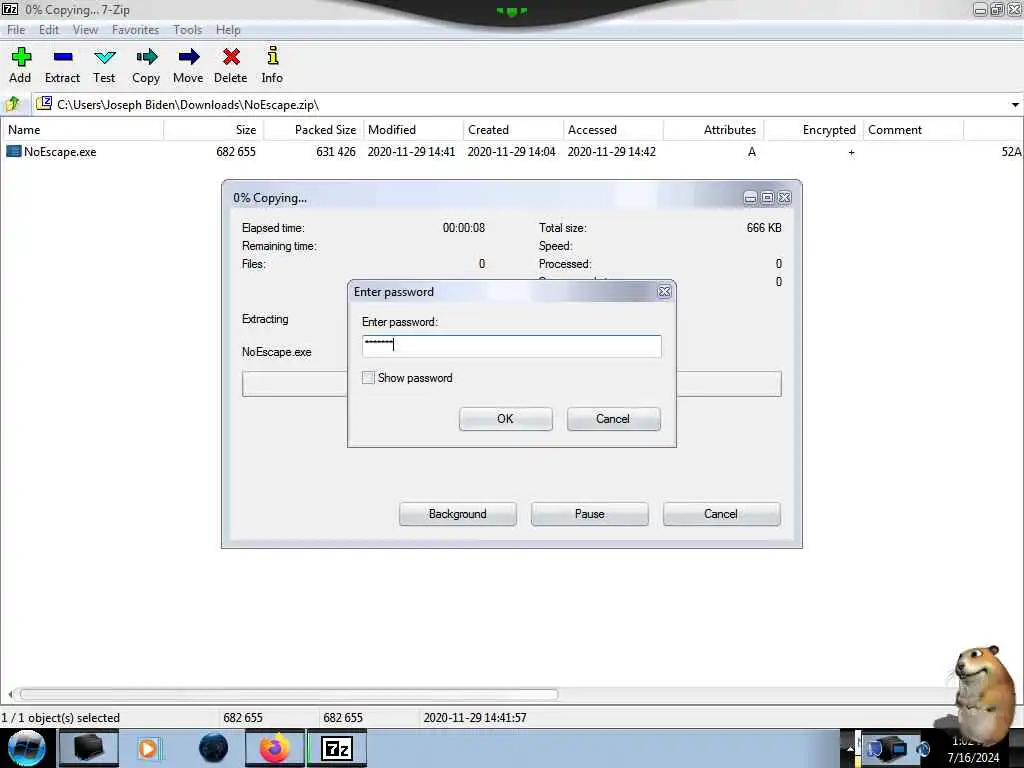Open the Edit menu
Image resolution: width=1024 pixels, height=768 pixels.
coord(48,30)
